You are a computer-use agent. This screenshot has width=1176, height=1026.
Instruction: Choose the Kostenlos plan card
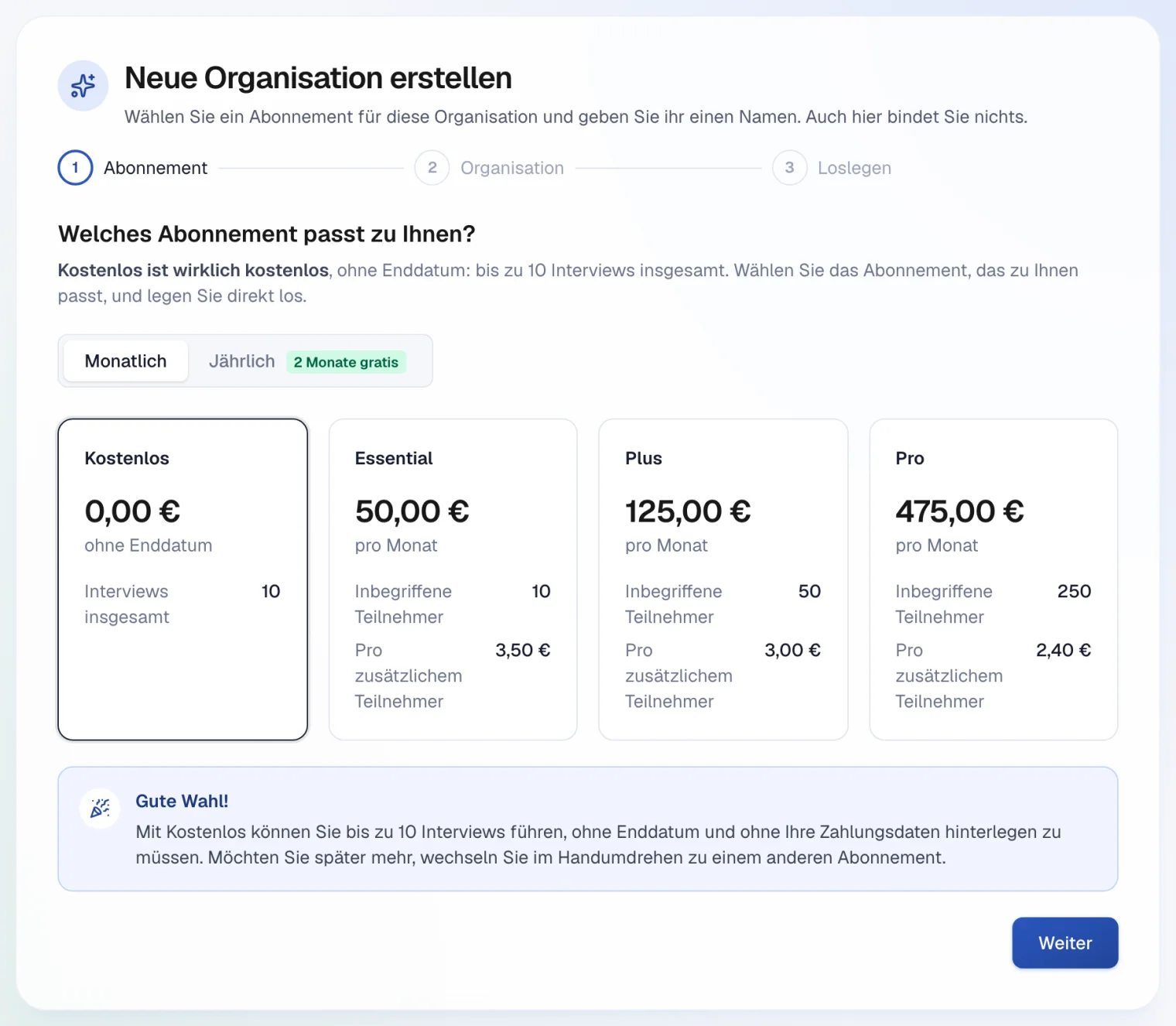[183, 580]
